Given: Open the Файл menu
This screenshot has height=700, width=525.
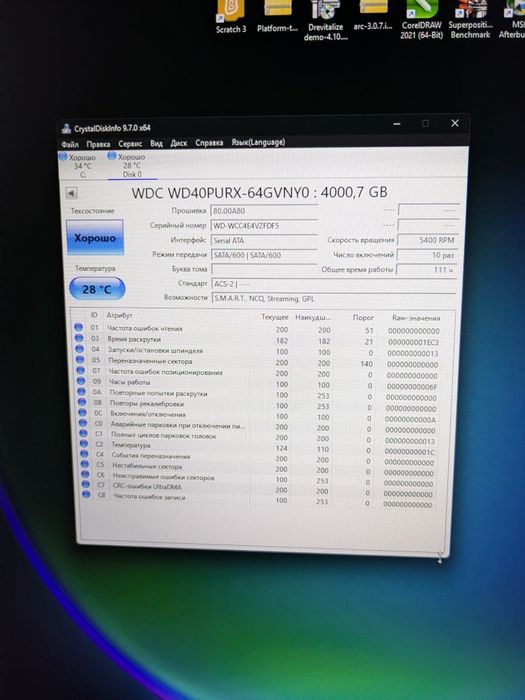Looking at the screenshot, I should click(x=70, y=144).
